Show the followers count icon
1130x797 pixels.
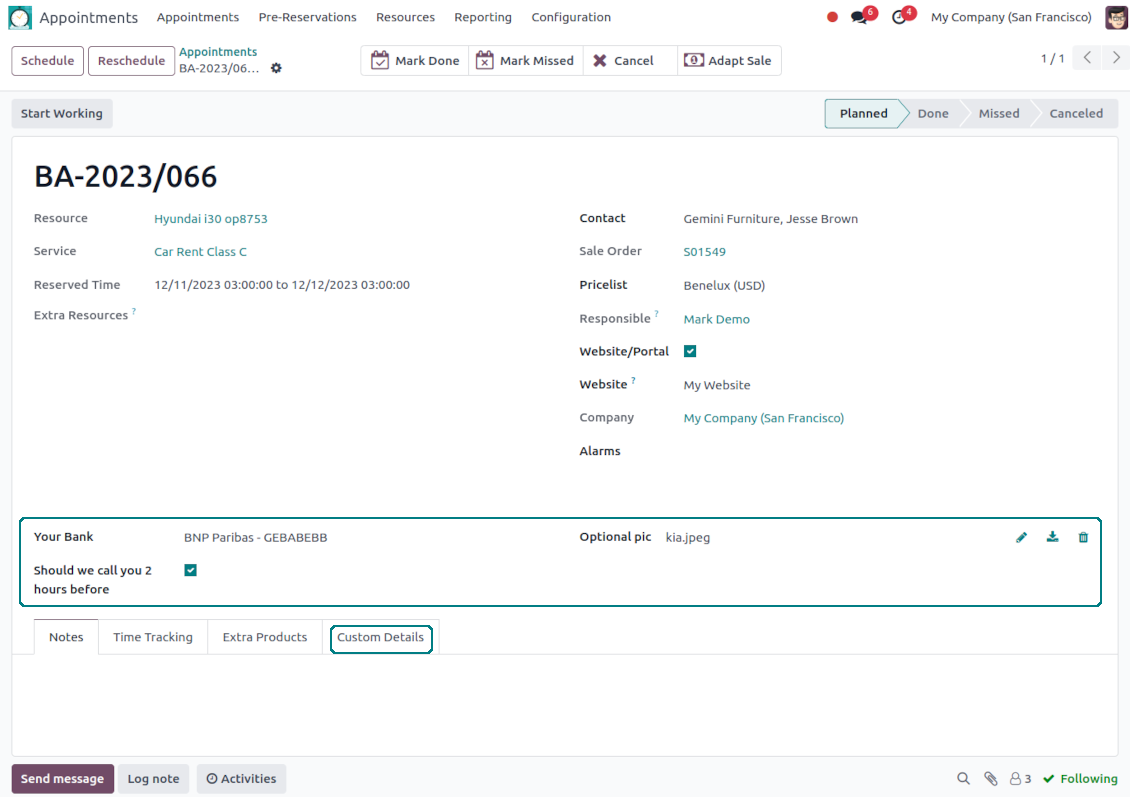[1020, 779]
